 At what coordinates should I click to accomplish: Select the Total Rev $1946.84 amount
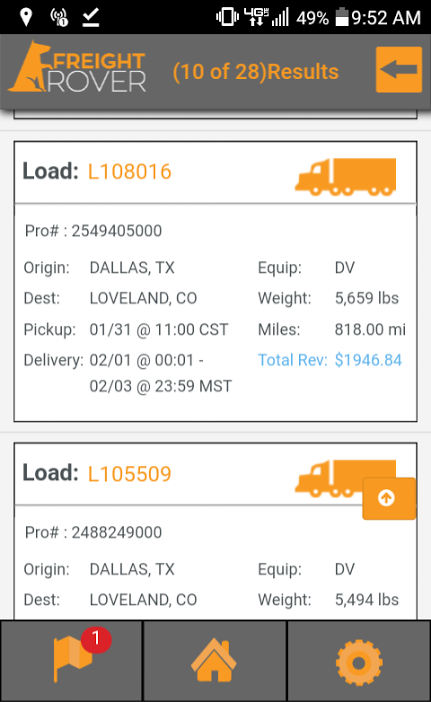[x=368, y=360]
